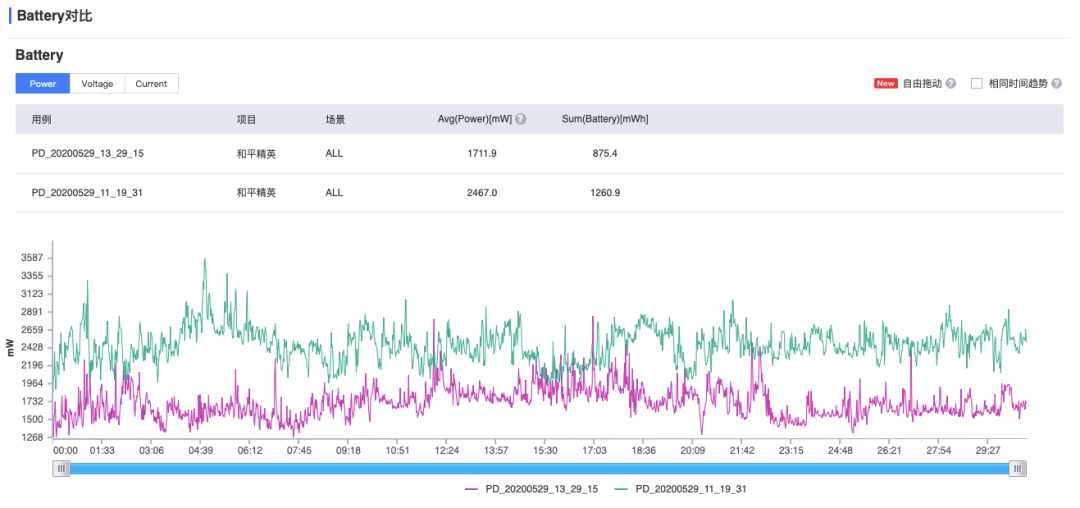Click the Battery对比 section title
1080x508 pixels.
pyautogui.click(x=54, y=16)
